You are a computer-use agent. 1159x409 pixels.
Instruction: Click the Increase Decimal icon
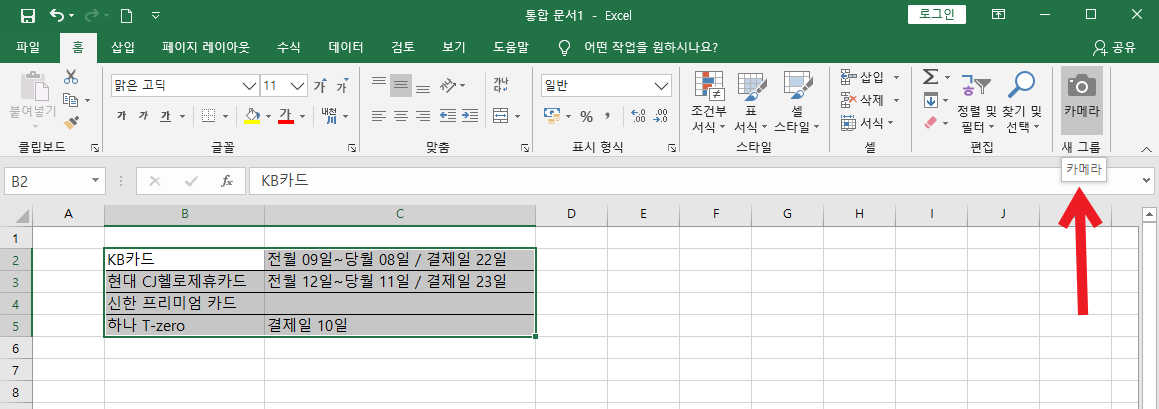(639, 115)
